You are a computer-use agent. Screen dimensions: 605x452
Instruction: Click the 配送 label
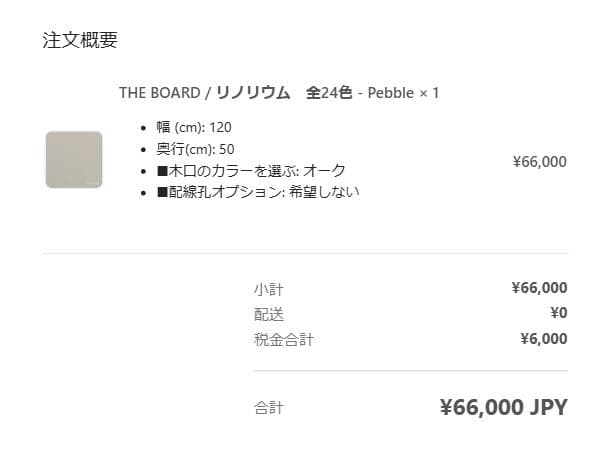(269, 314)
